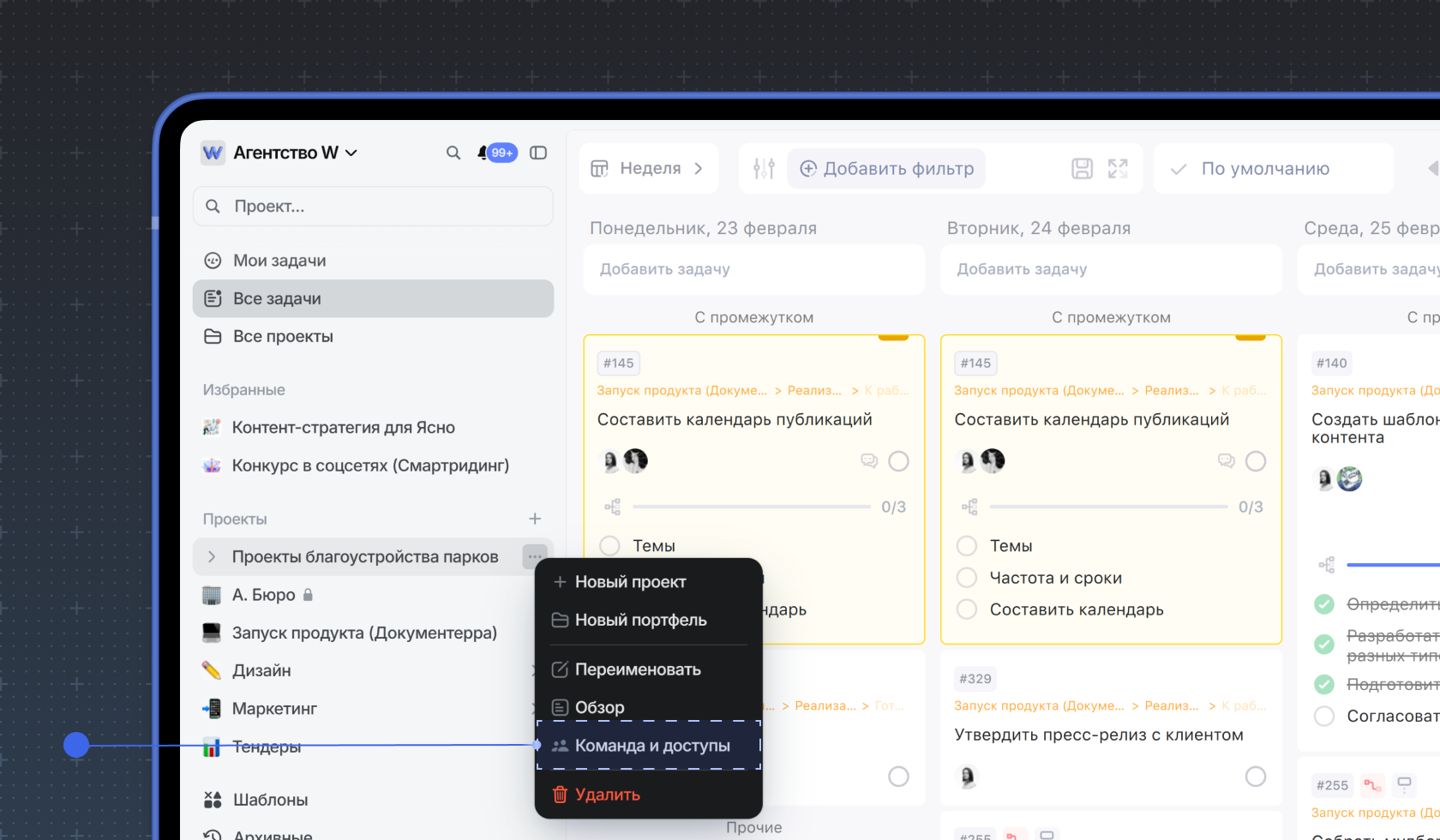This screenshot has width=1440, height=840.
Task: Open Мои задачи in the sidebar
Action: [x=279, y=261]
